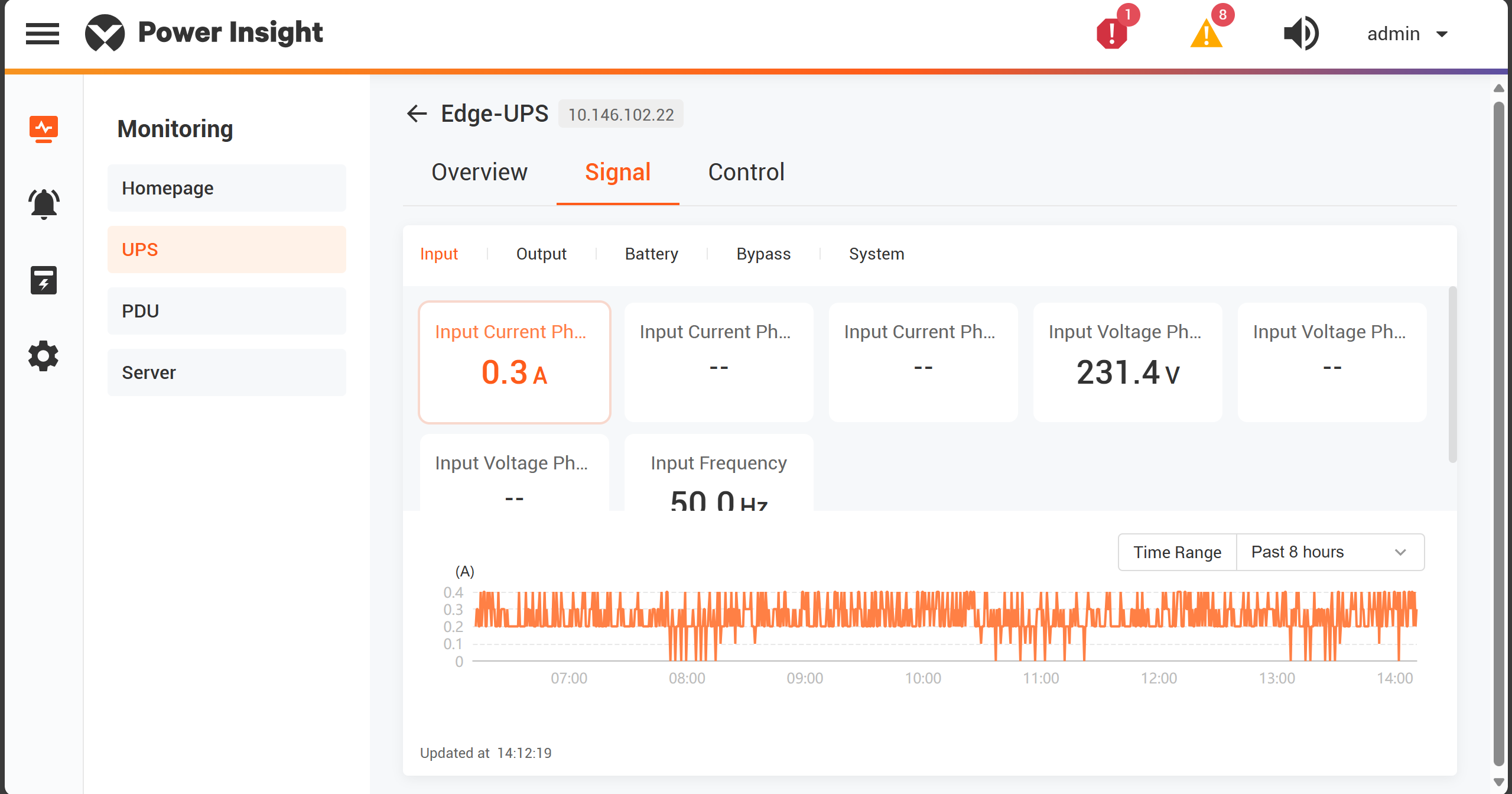
Task: Select the 0.3 A Input Current card
Action: click(514, 362)
